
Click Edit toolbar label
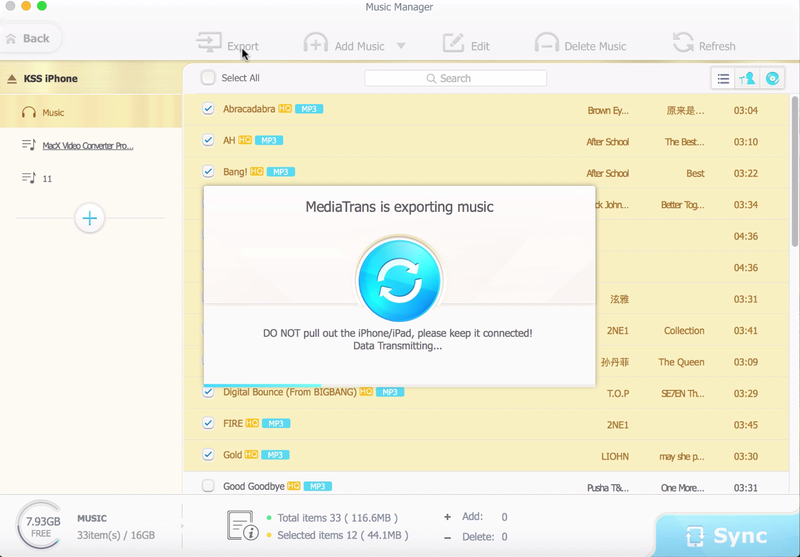pos(480,46)
